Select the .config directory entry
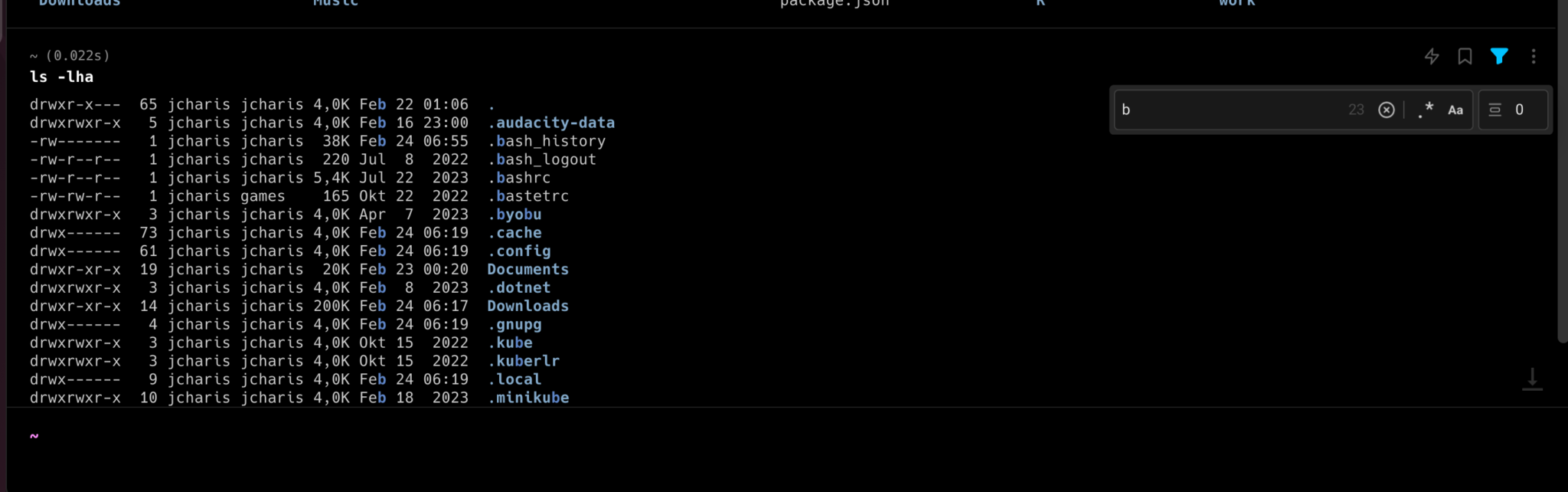The image size is (1568, 492). coord(519,251)
